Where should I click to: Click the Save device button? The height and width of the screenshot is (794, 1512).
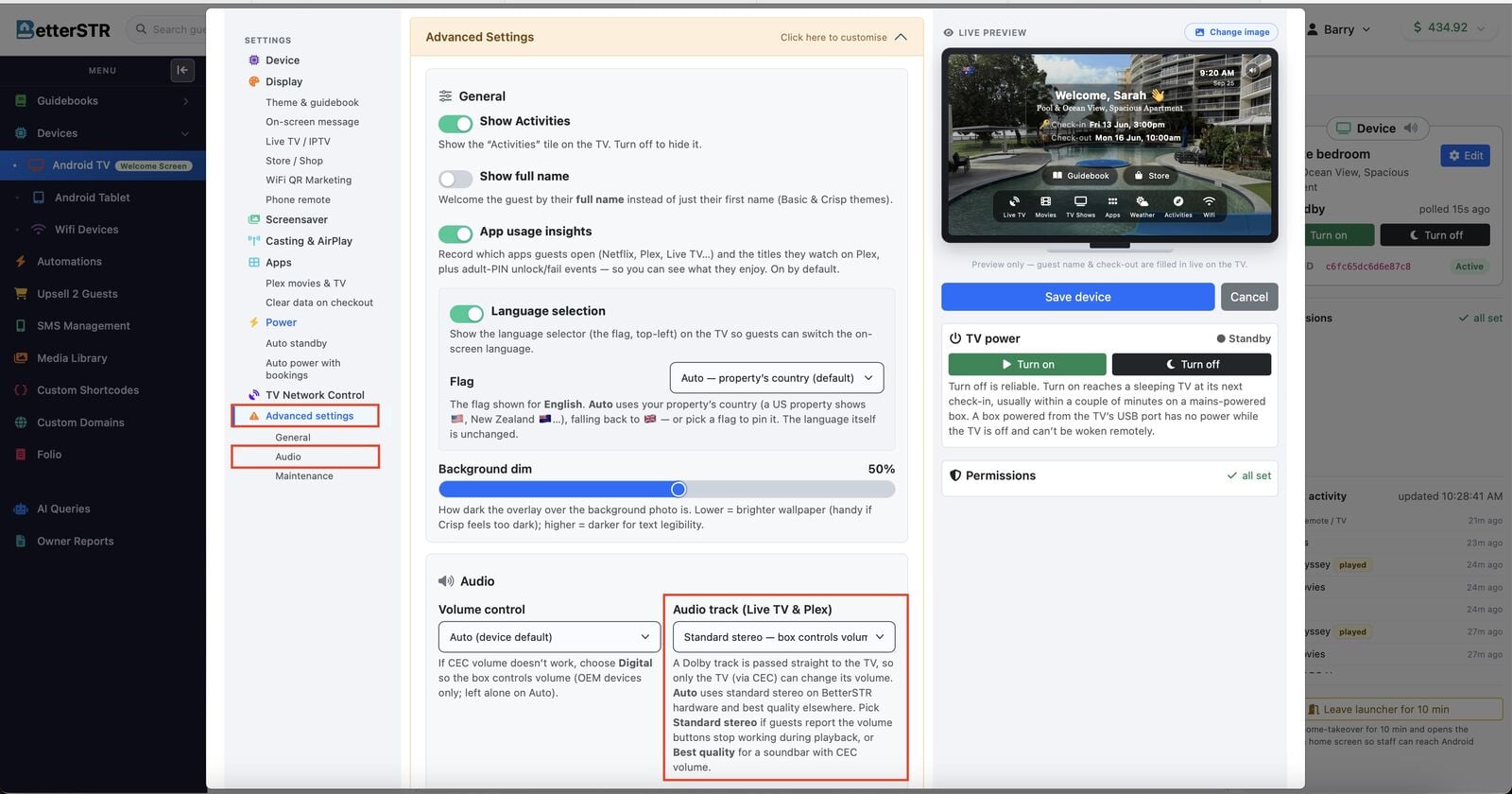coord(1077,297)
